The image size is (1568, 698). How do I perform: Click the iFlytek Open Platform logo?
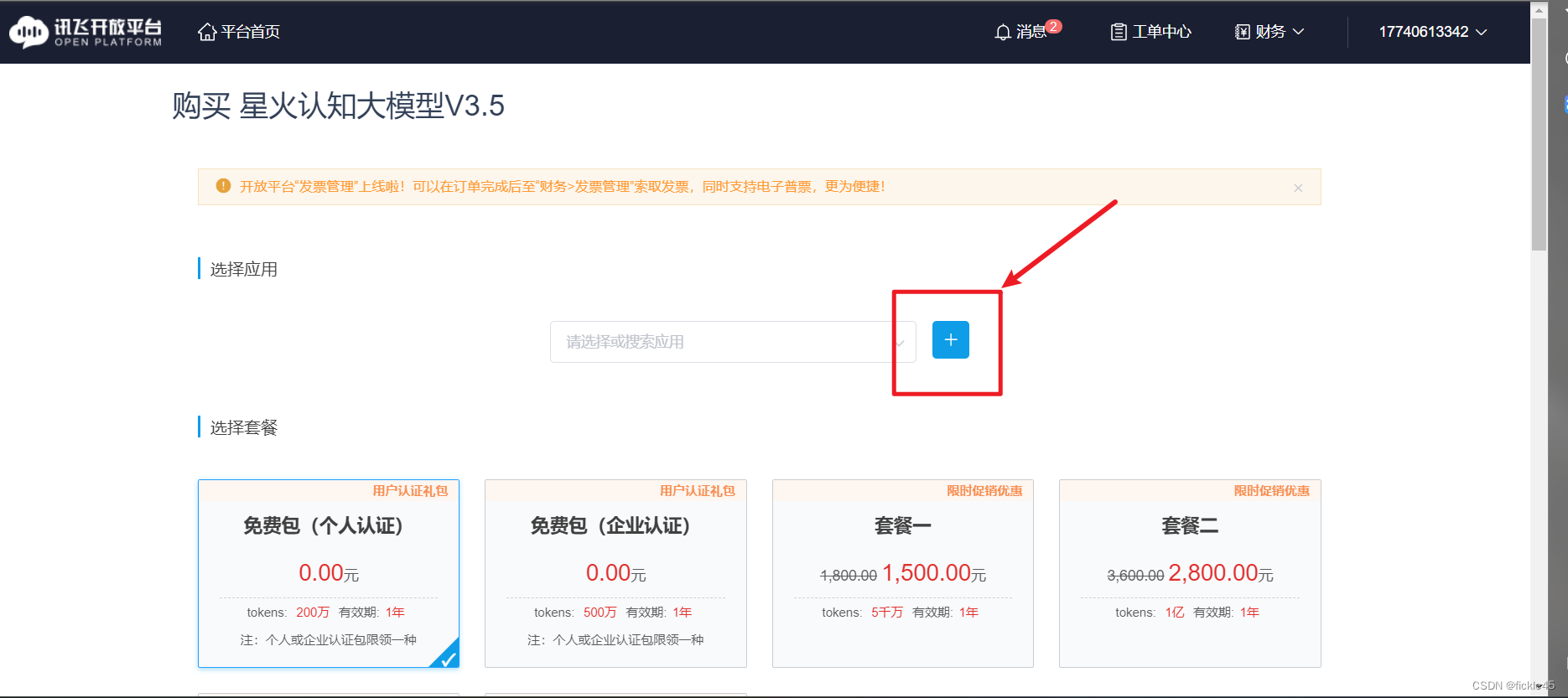(x=86, y=32)
